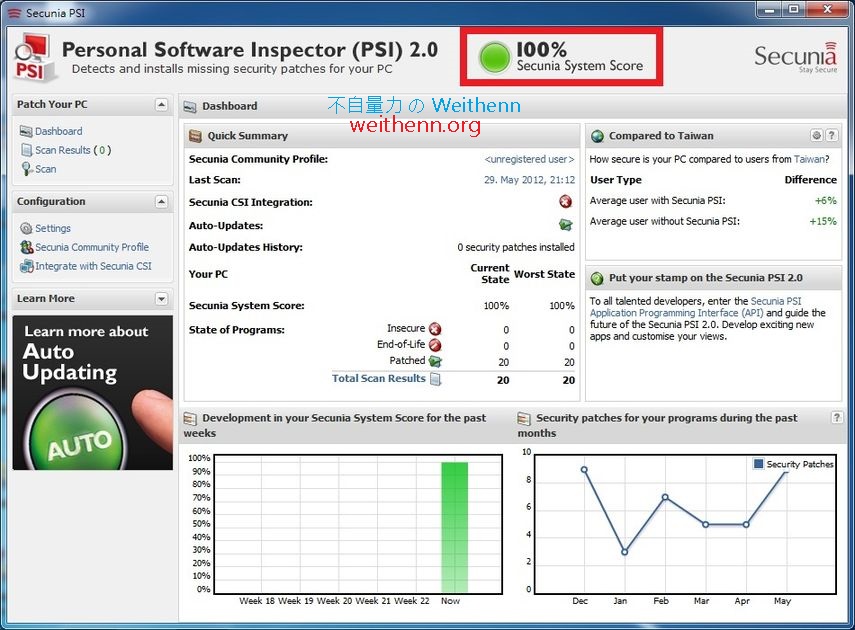Click the System Score development chart icon
Screen dimensions: 855x630
pos(190,418)
